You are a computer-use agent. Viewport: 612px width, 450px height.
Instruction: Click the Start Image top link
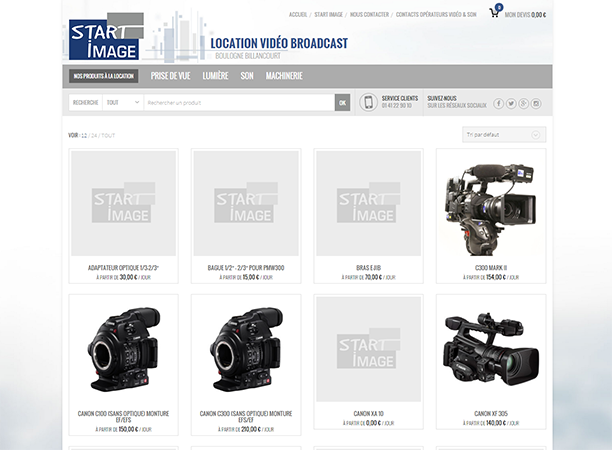pos(328,14)
